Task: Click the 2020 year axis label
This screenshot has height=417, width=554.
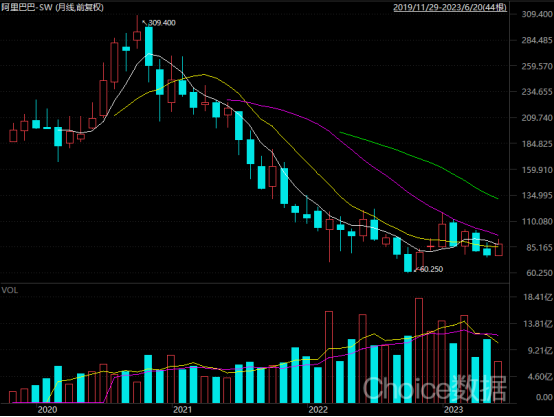Action: tap(47, 410)
